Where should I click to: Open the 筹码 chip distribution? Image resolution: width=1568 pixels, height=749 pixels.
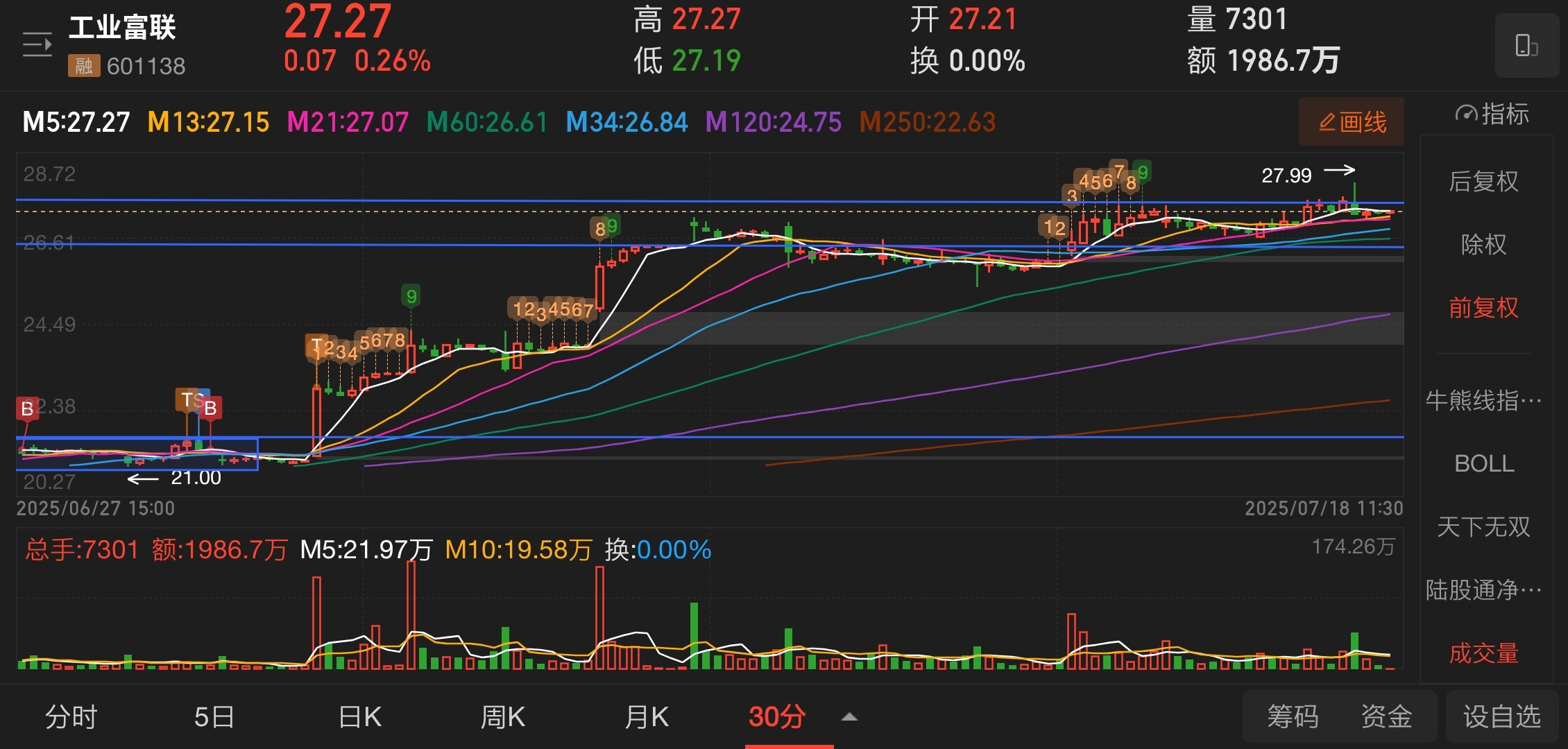1293,716
